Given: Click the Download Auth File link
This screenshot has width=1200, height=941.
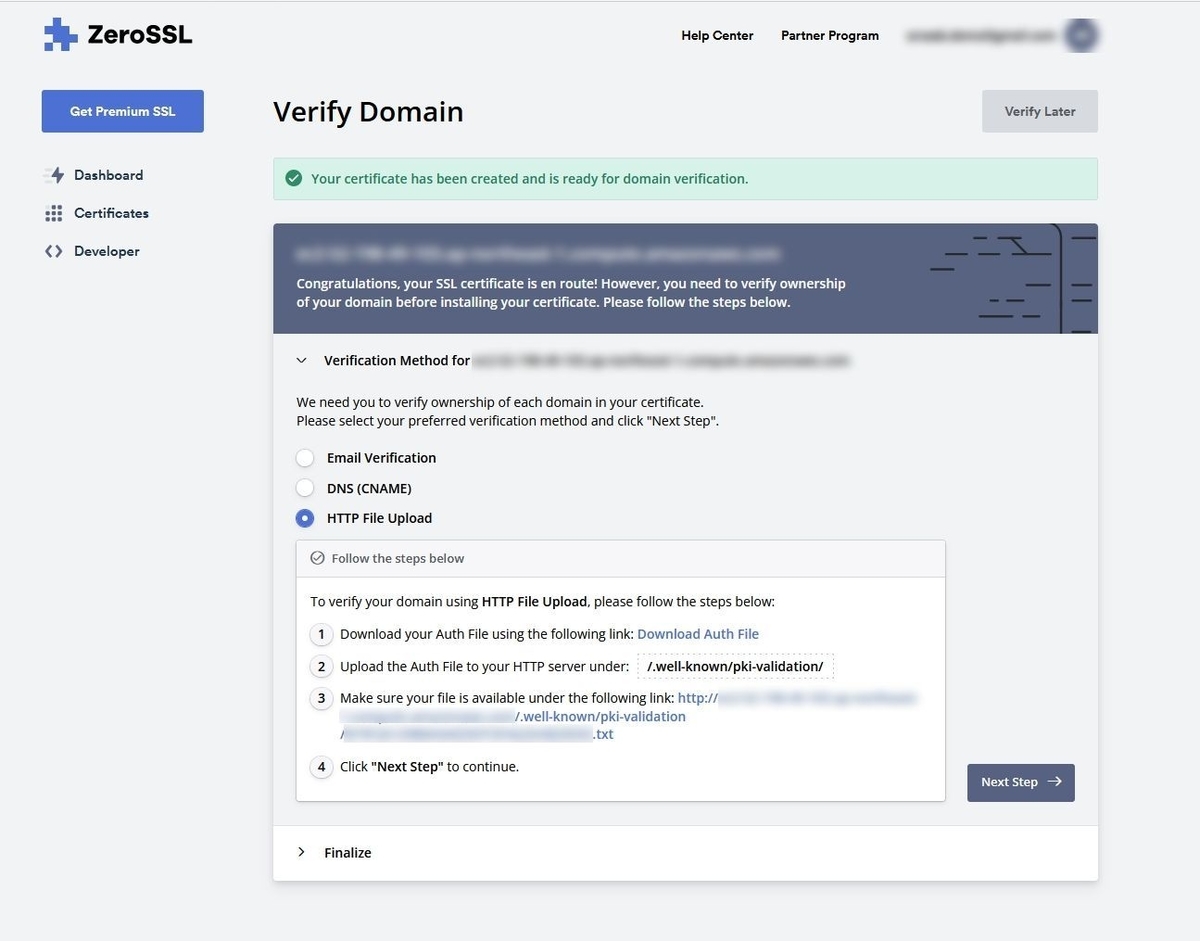Looking at the screenshot, I should [x=698, y=634].
